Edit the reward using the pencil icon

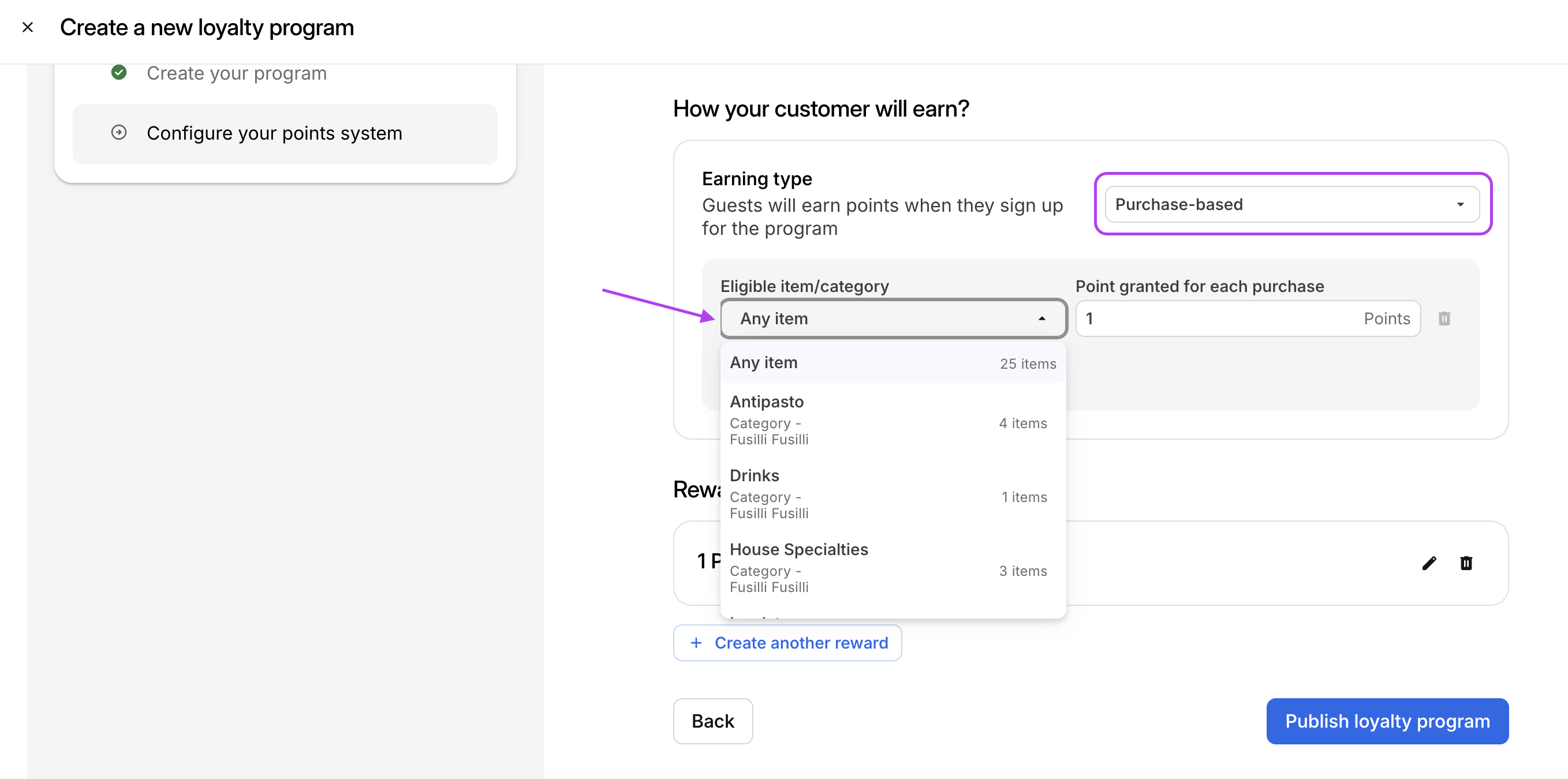pos(1429,563)
